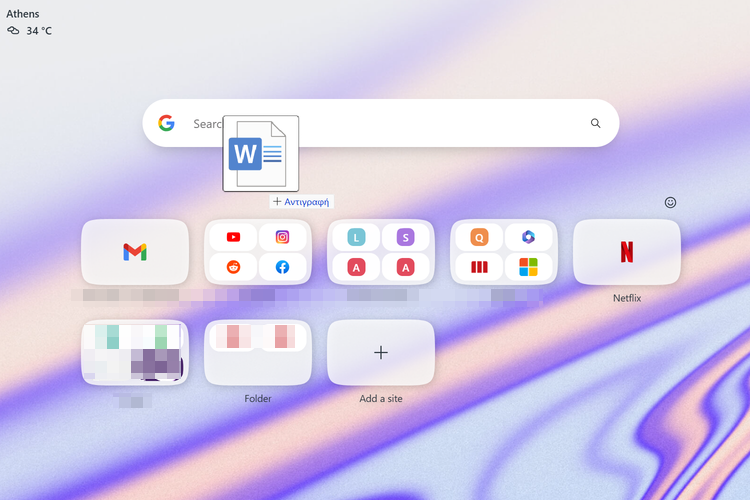Open the teal L shortcut icon
The height and width of the screenshot is (500, 750).
click(x=356, y=237)
